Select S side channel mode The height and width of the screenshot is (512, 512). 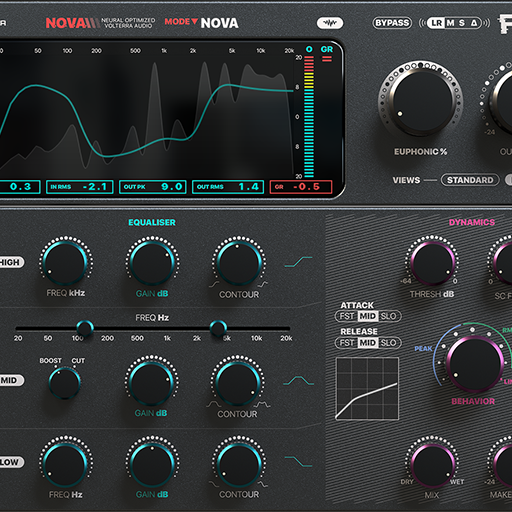[x=462, y=23]
